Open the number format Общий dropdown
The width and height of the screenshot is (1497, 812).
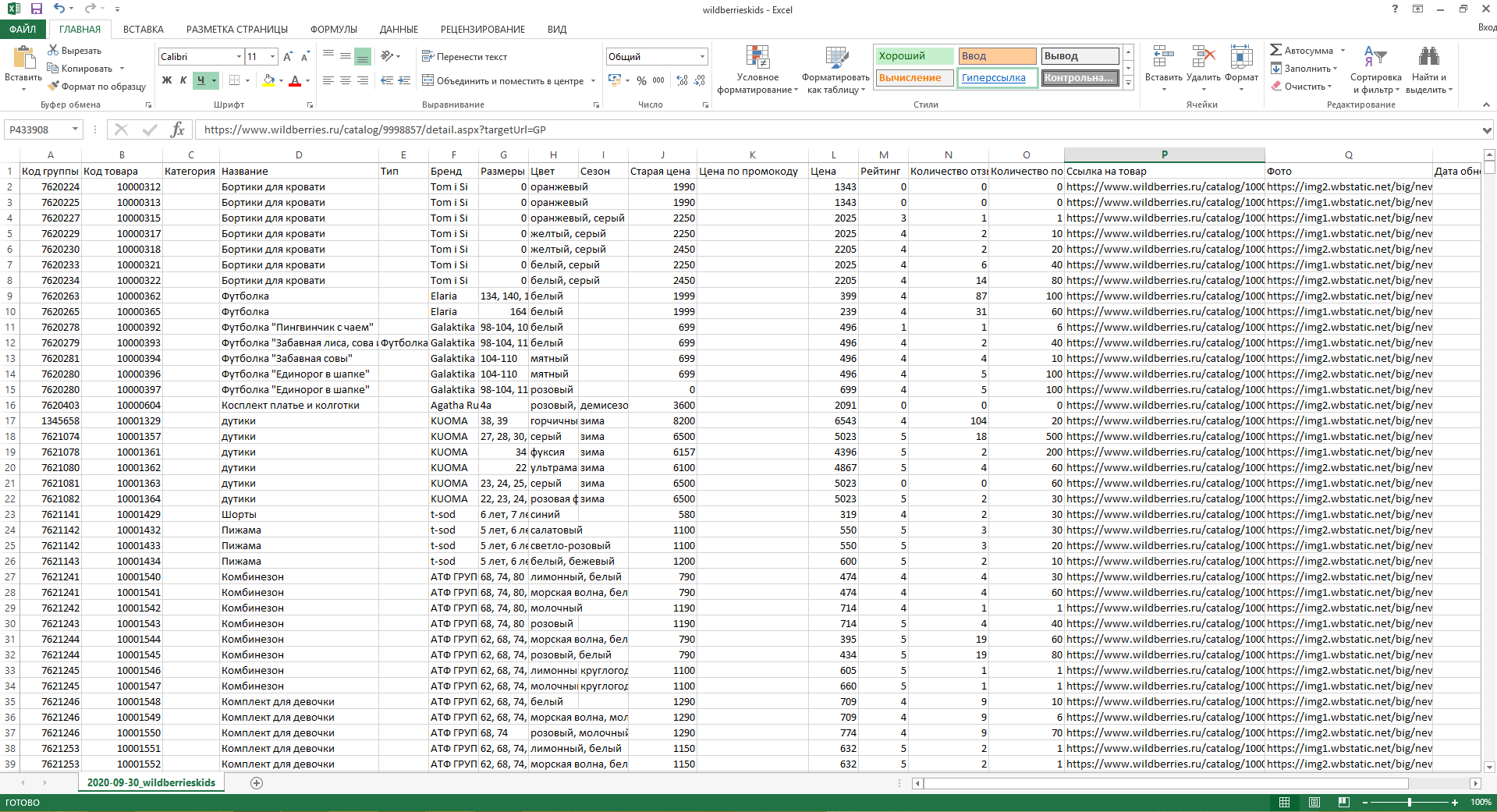[x=702, y=57]
